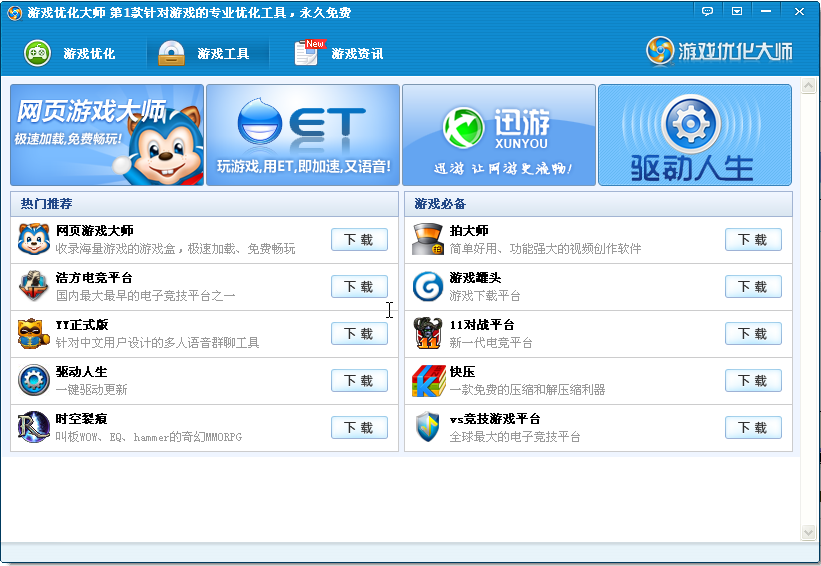Click the vs竞技游戏平台 shield icon
Viewport: 821px width, 566px height.
click(428, 427)
